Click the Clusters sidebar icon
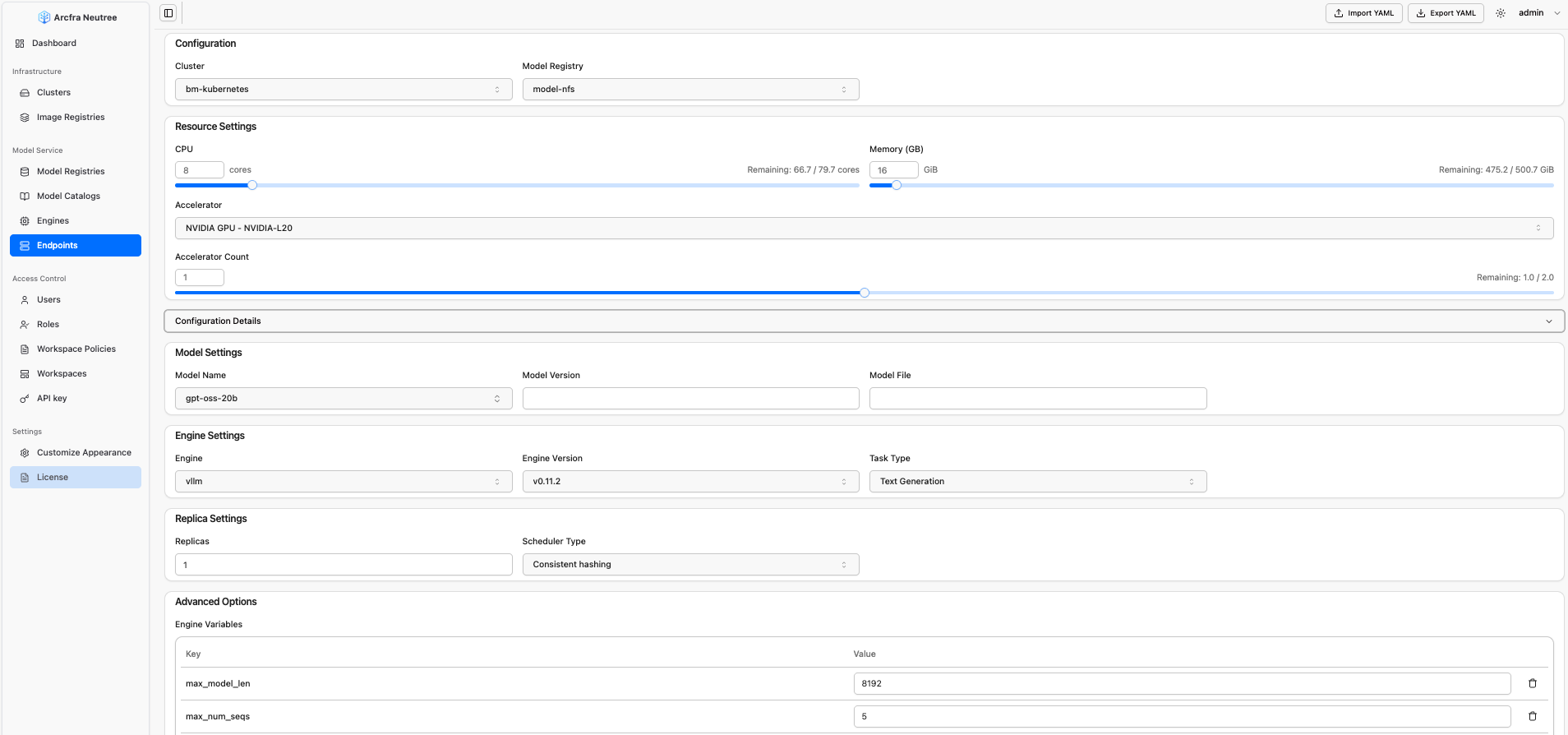The height and width of the screenshot is (735, 1568). point(25,93)
